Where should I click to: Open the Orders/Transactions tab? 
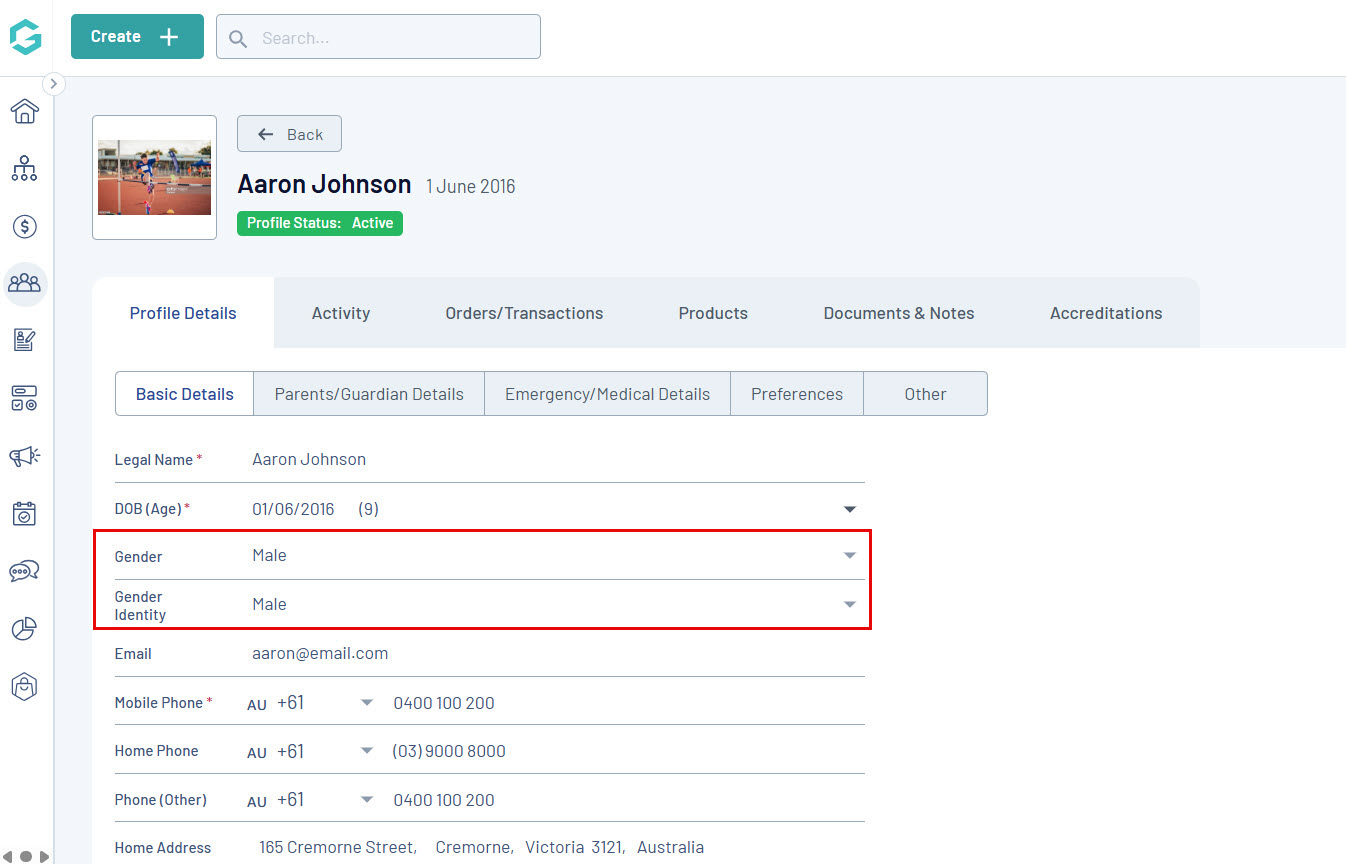coord(524,313)
